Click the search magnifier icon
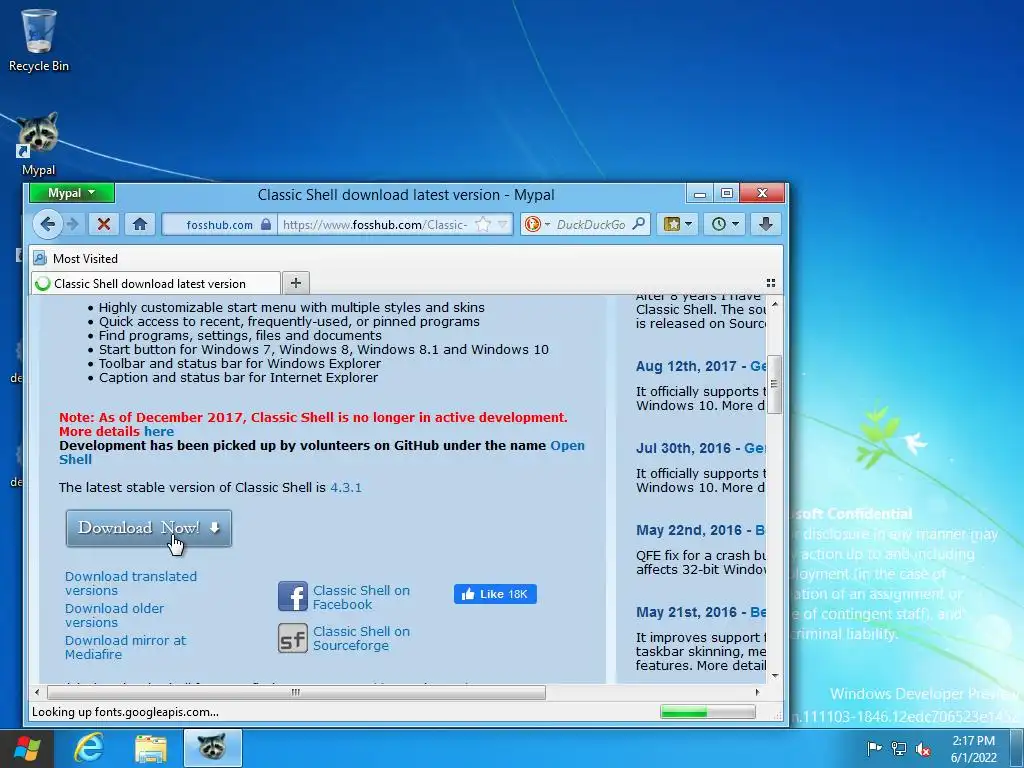The width and height of the screenshot is (1024, 768). [x=639, y=224]
